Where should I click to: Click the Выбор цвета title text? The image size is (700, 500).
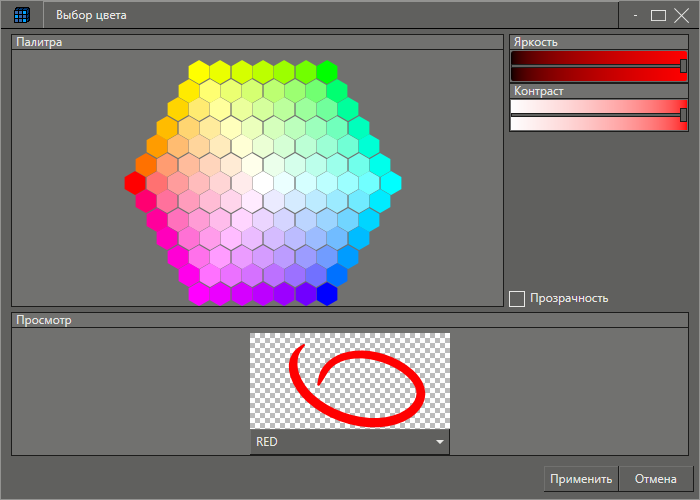pyautogui.click(x=91, y=15)
